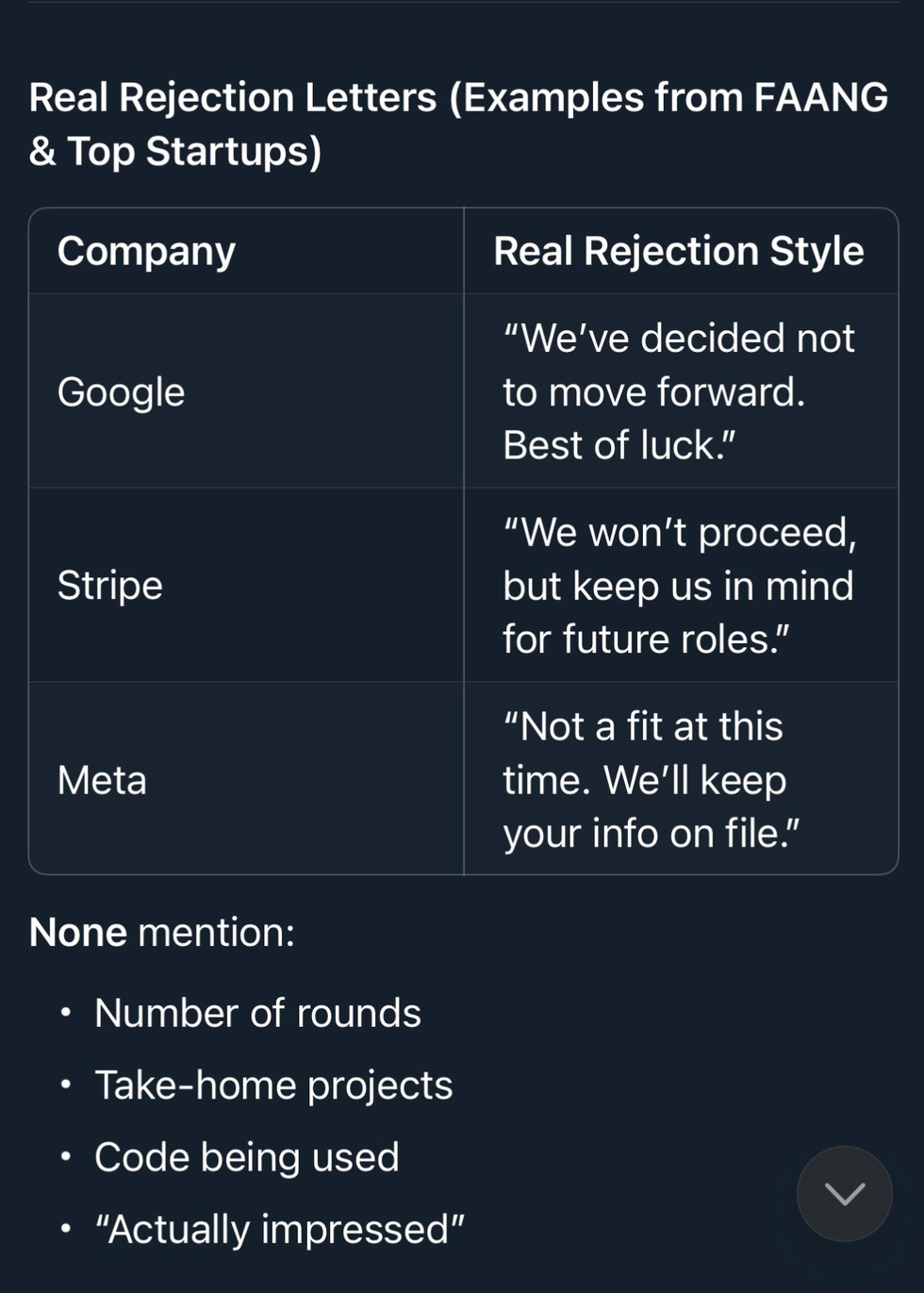Select the 'Real Rejection Style' column header

coord(678,251)
